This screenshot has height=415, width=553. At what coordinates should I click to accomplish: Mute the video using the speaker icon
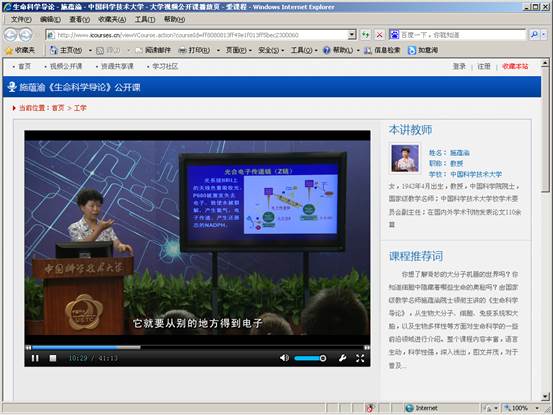(284, 358)
